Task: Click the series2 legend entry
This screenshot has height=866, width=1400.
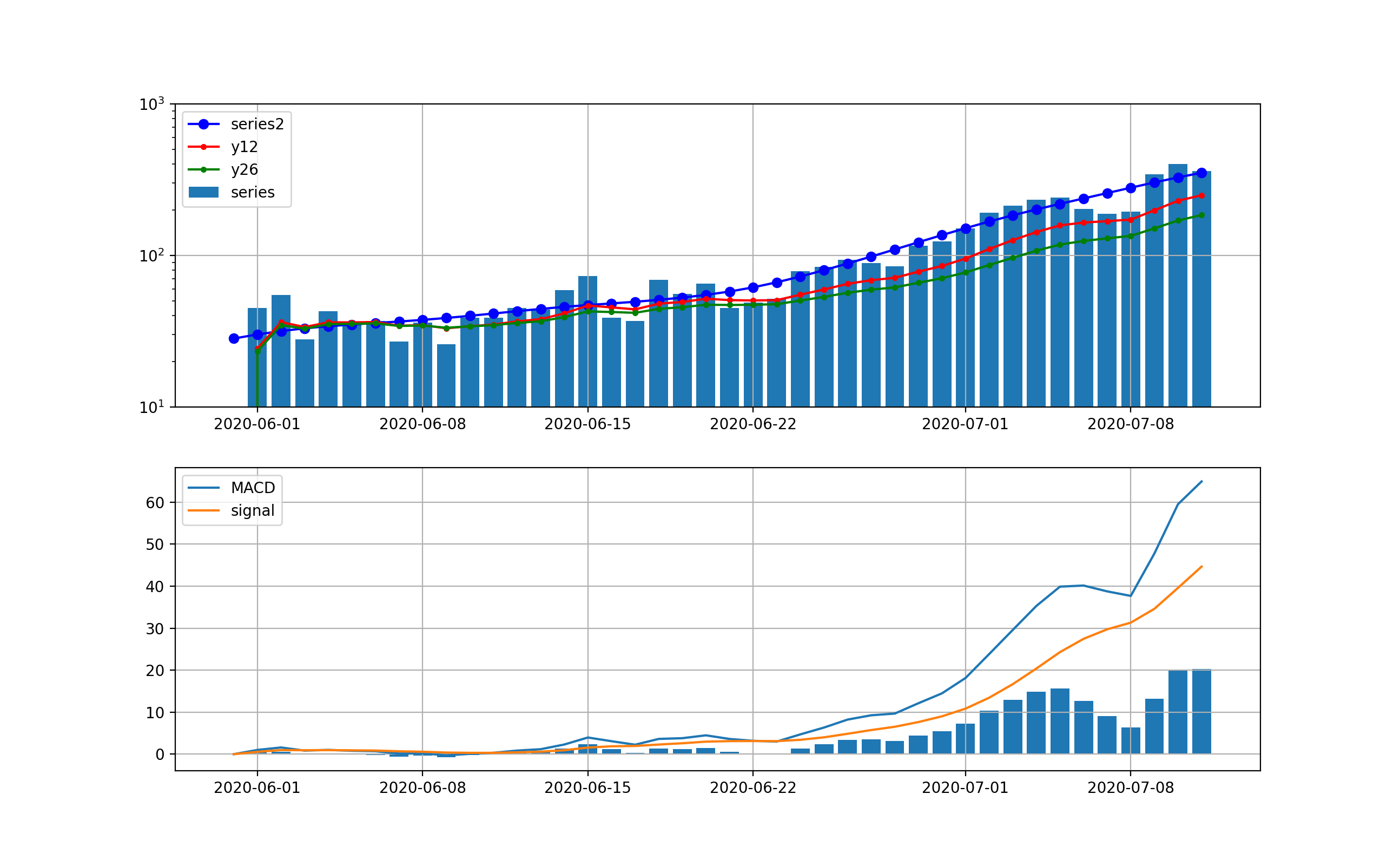Action: pyautogui.click(x=259, y=124)
